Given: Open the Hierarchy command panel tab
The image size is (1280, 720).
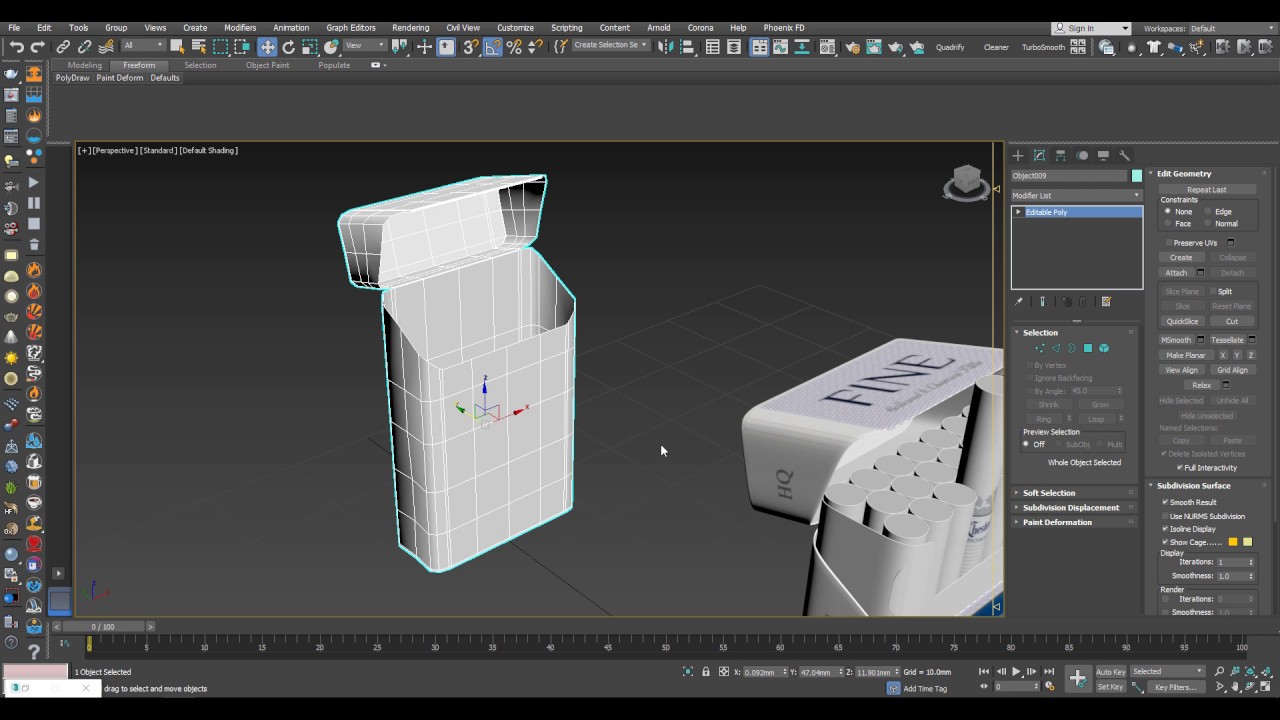Looking at the screenshot, I should click(x=1061, y=156).
